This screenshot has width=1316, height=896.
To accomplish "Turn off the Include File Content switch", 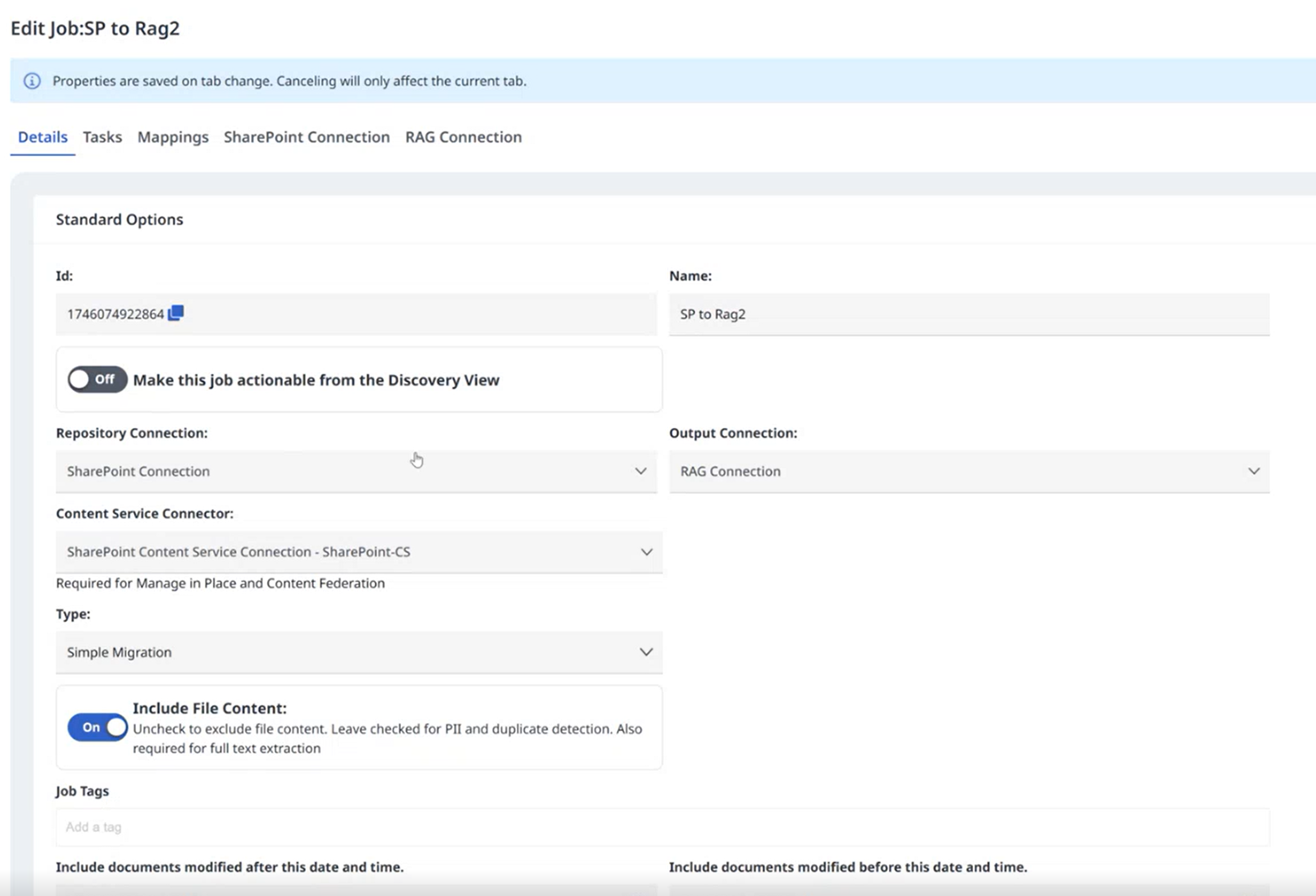I will tap(97, 727).
